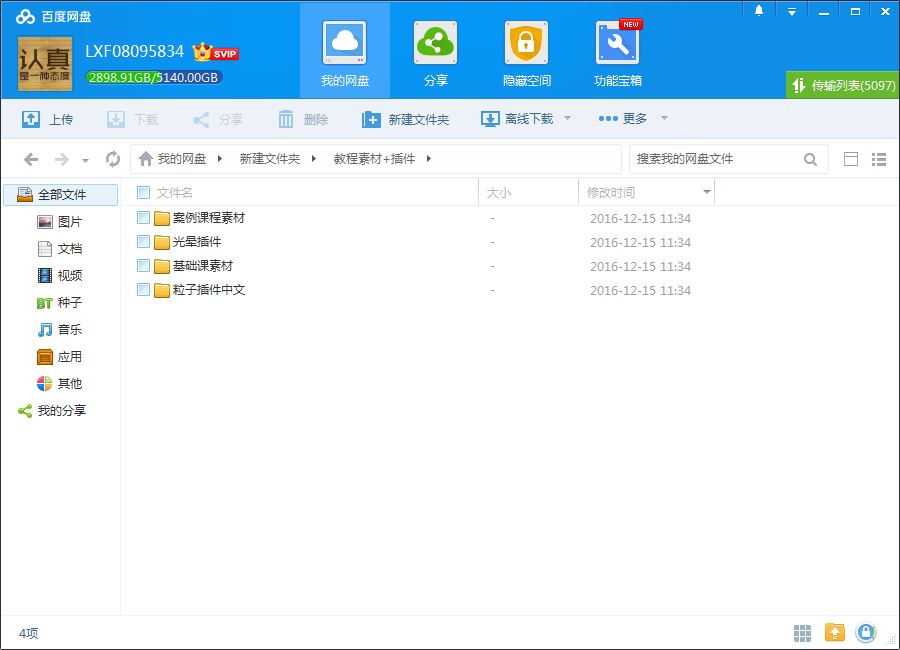900x650 pixels.
Task: Switch to the 分享 tab
Action: coord(436,53)
